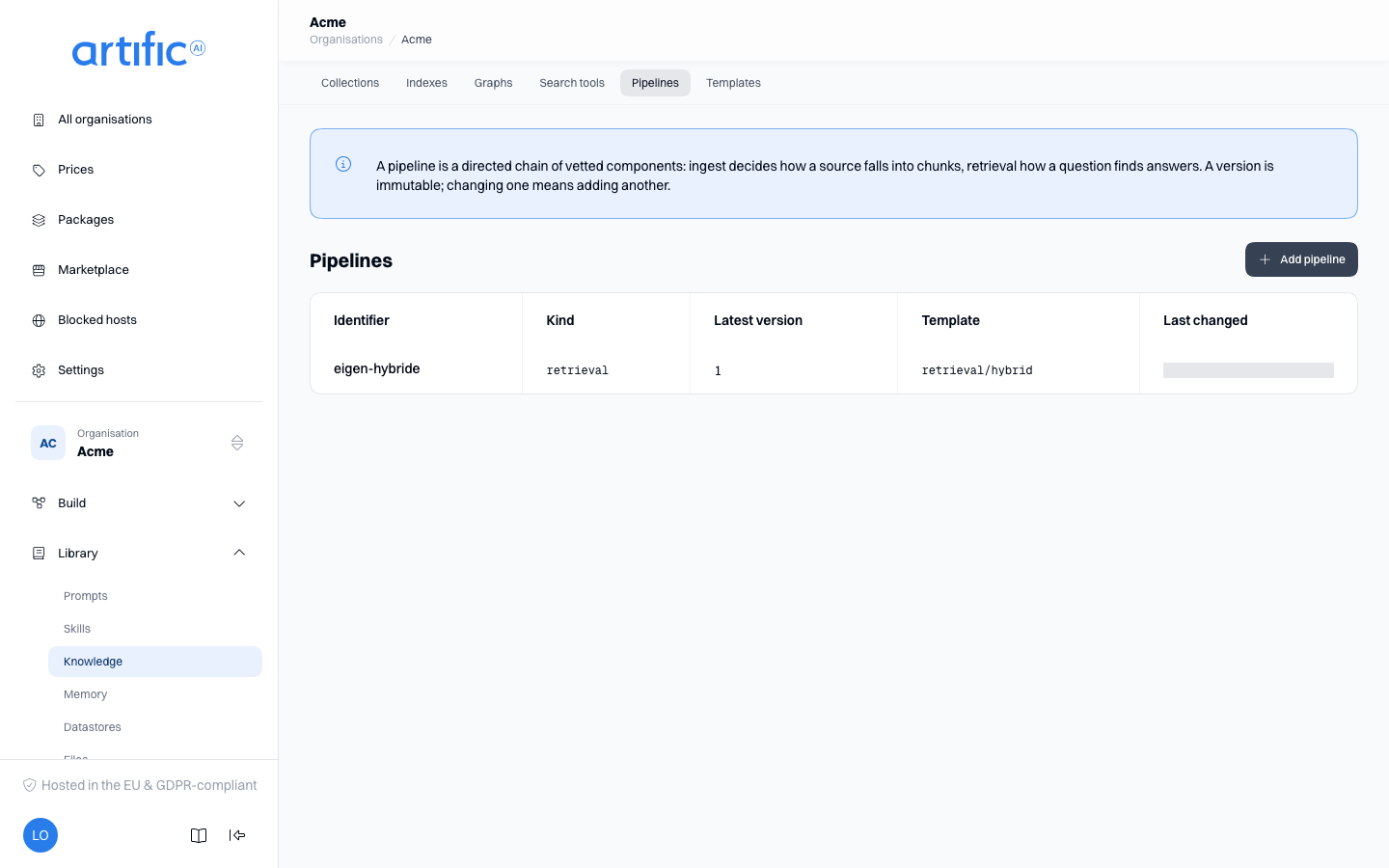1389x868 pixels.
Task: Select Knowledge under Library
Action: [x=155, y=662]
